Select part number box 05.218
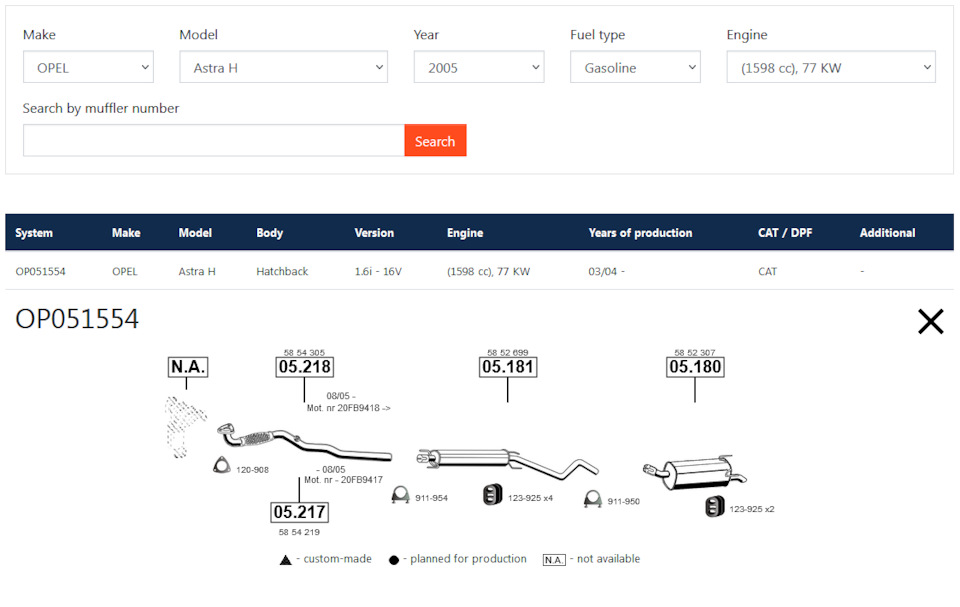This screenshot has height=607, width=960. [x=304, y=367]
